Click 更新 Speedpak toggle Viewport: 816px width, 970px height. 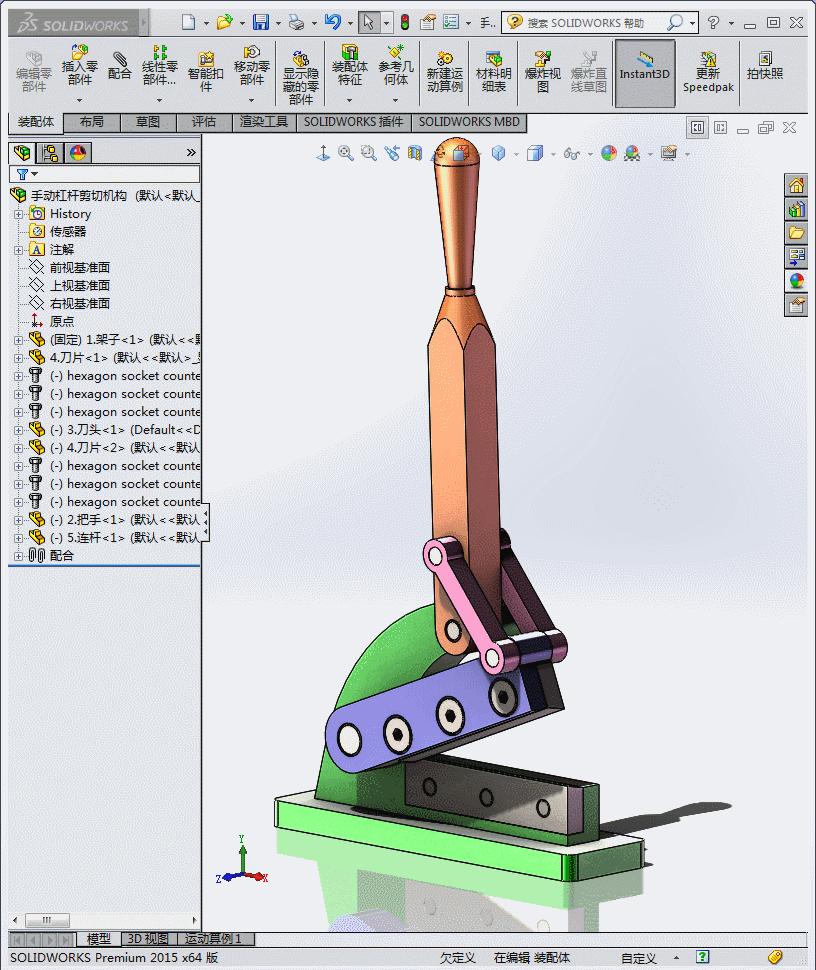(708, 68)
